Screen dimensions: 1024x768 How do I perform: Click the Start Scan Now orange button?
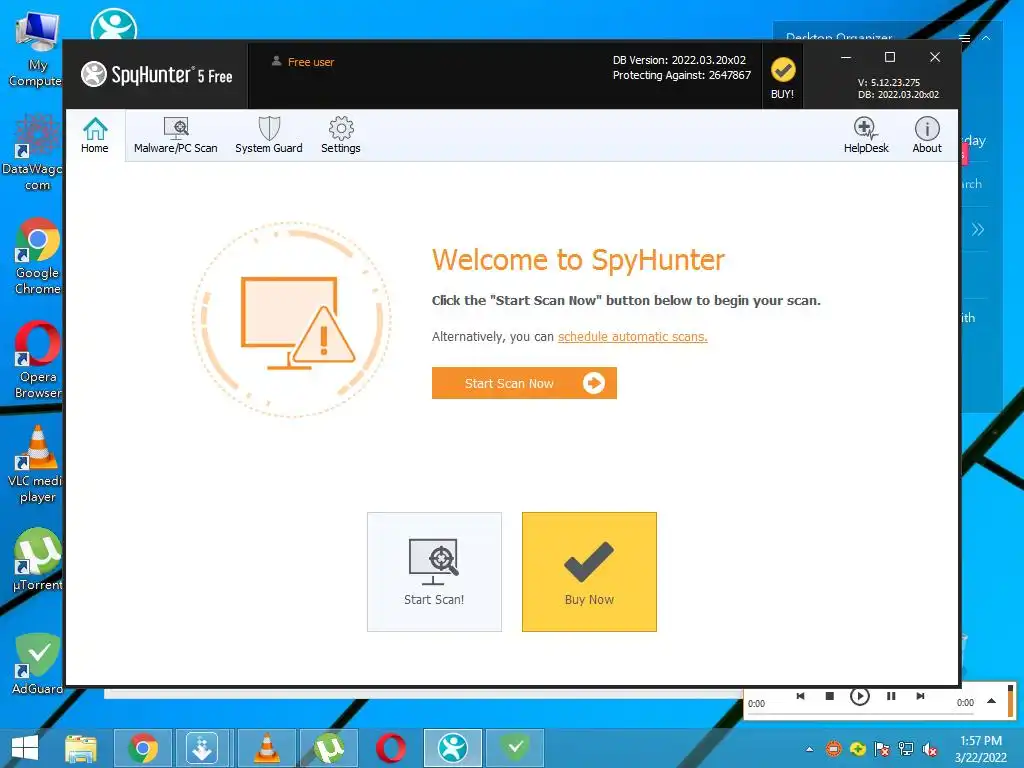(524, 383)
